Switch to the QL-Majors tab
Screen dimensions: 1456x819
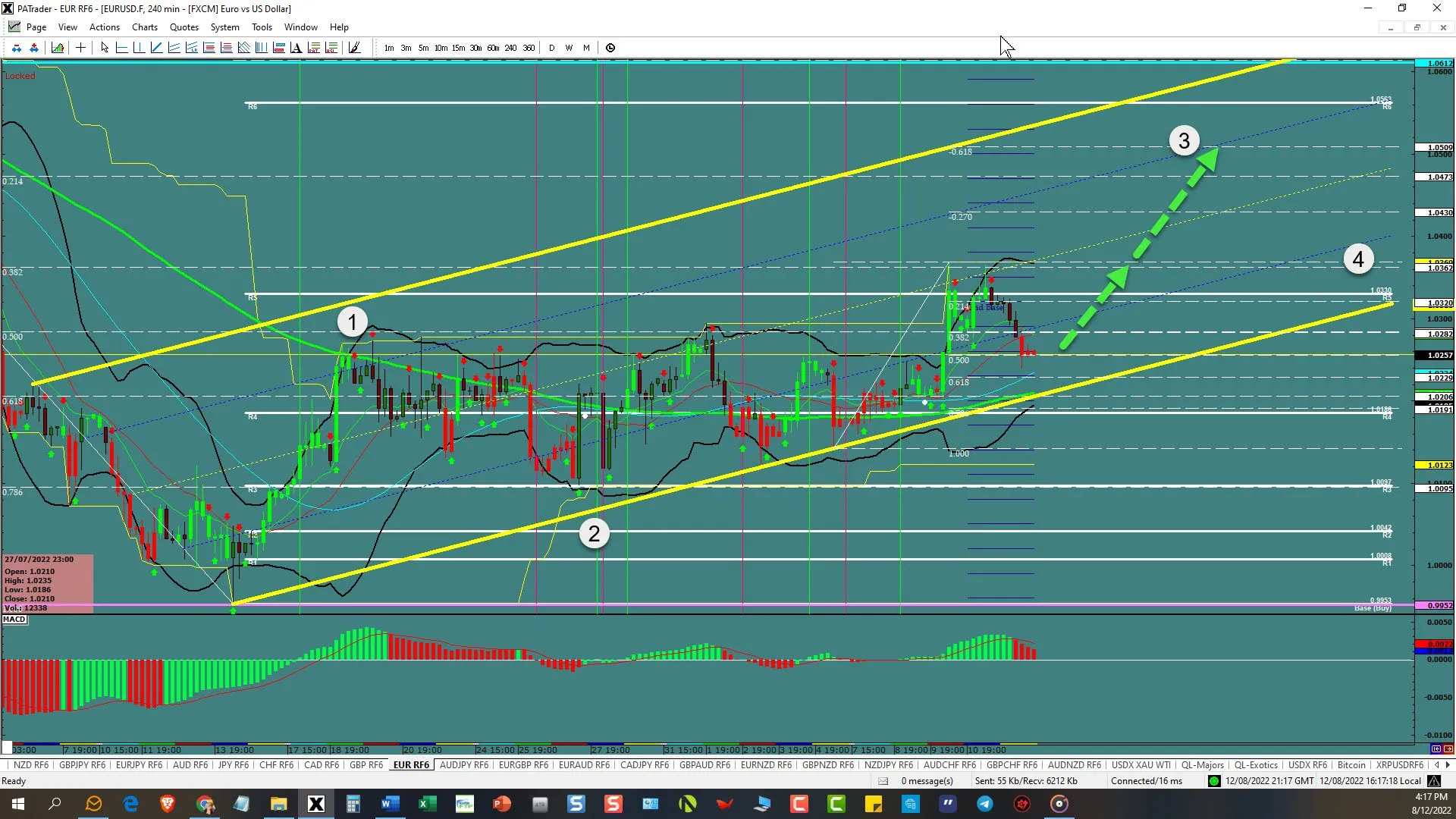[x=1202, y=765]
